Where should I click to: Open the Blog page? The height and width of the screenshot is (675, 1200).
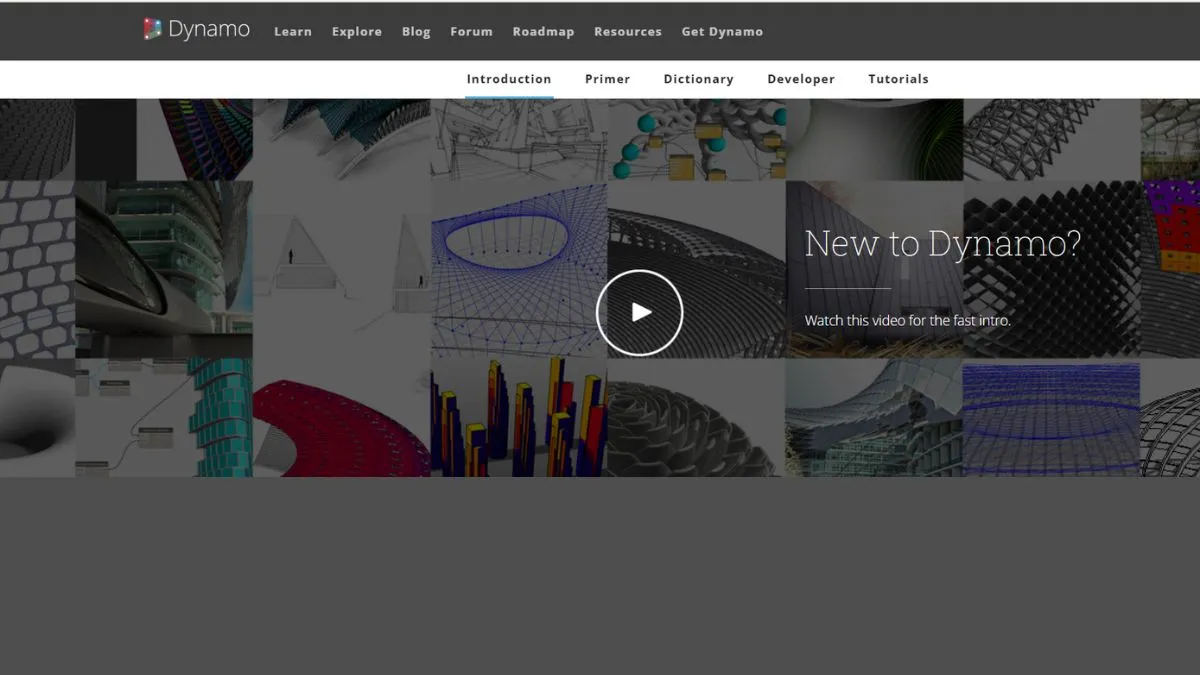pos(416,32)
